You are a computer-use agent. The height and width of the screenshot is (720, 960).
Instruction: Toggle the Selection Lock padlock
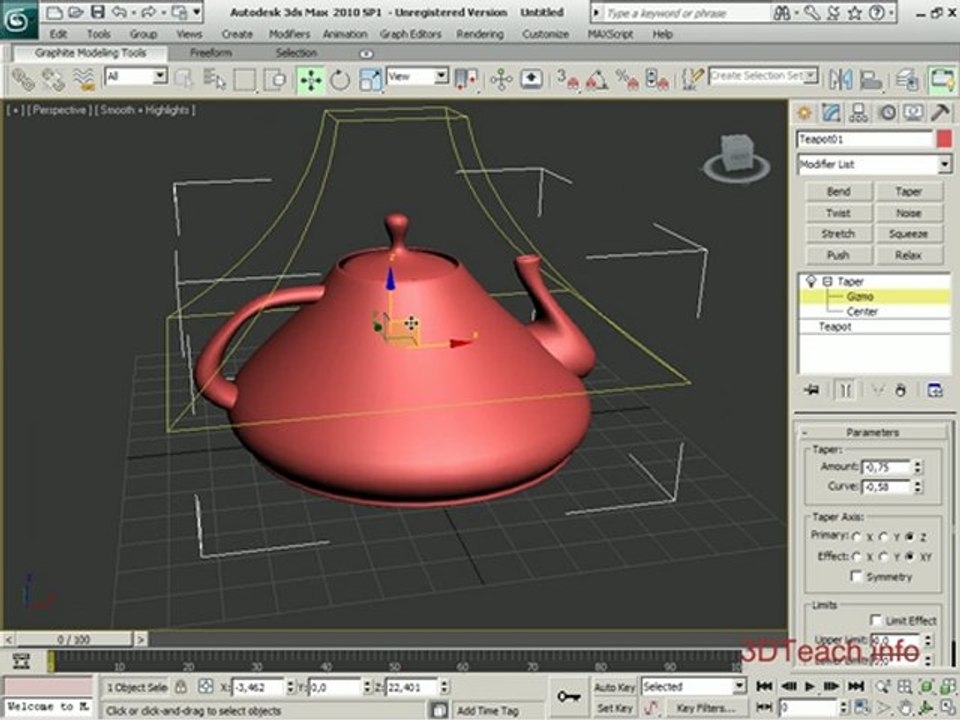point(181,687)
